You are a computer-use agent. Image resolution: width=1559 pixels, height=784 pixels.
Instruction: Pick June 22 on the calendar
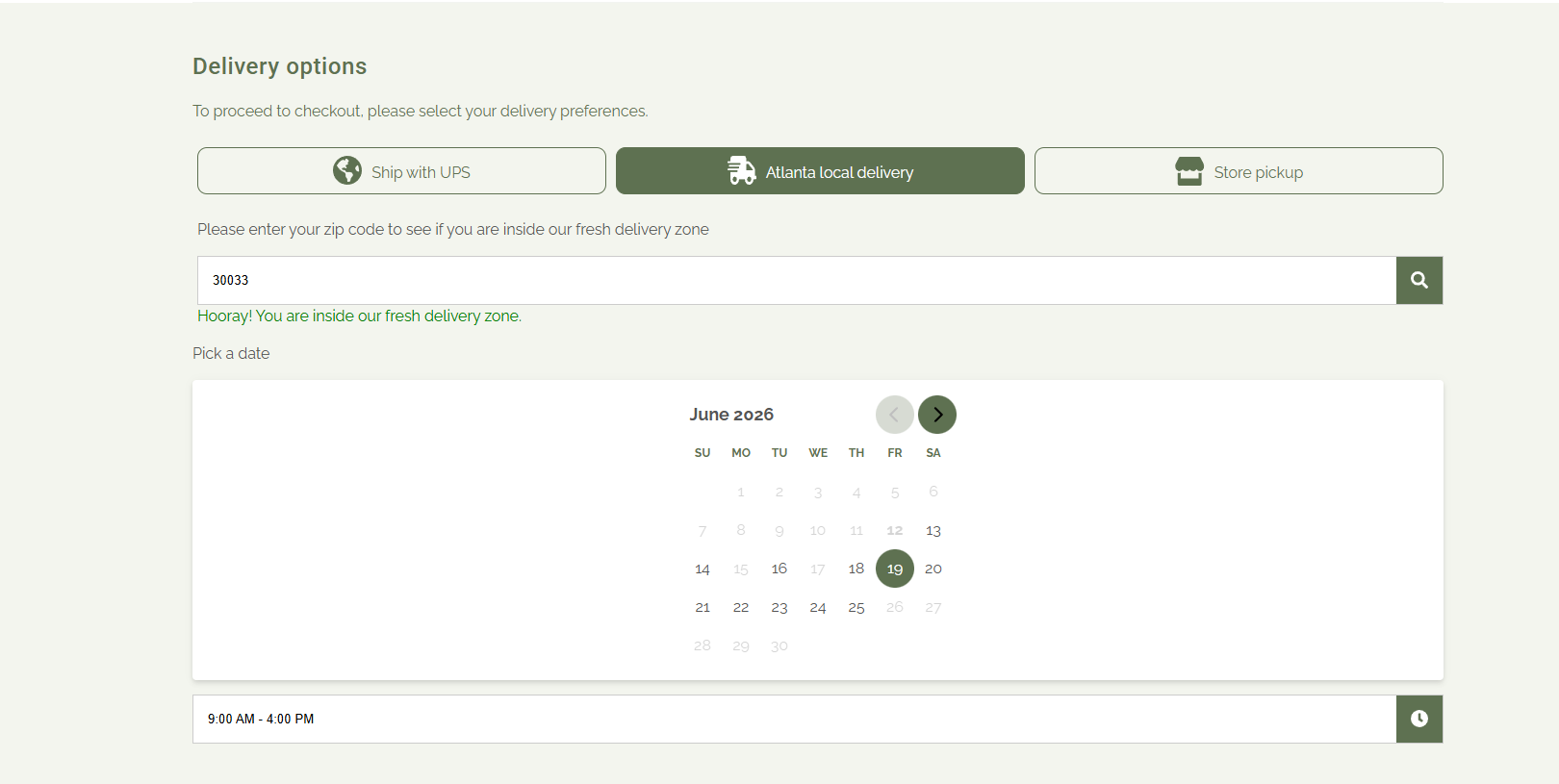click(x=741, y=607)
